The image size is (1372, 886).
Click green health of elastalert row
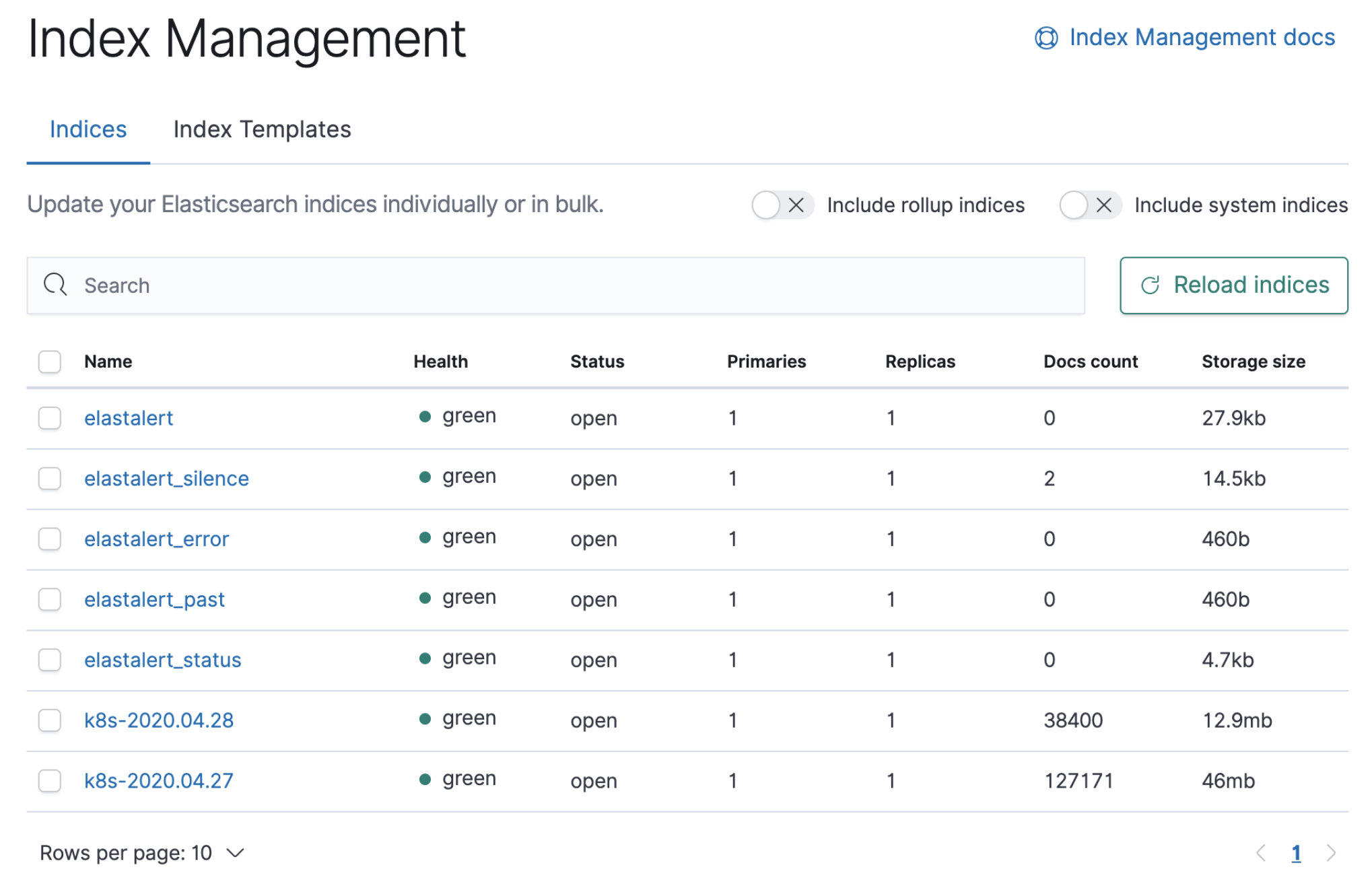pyautogui.click(x=458, y=416)
